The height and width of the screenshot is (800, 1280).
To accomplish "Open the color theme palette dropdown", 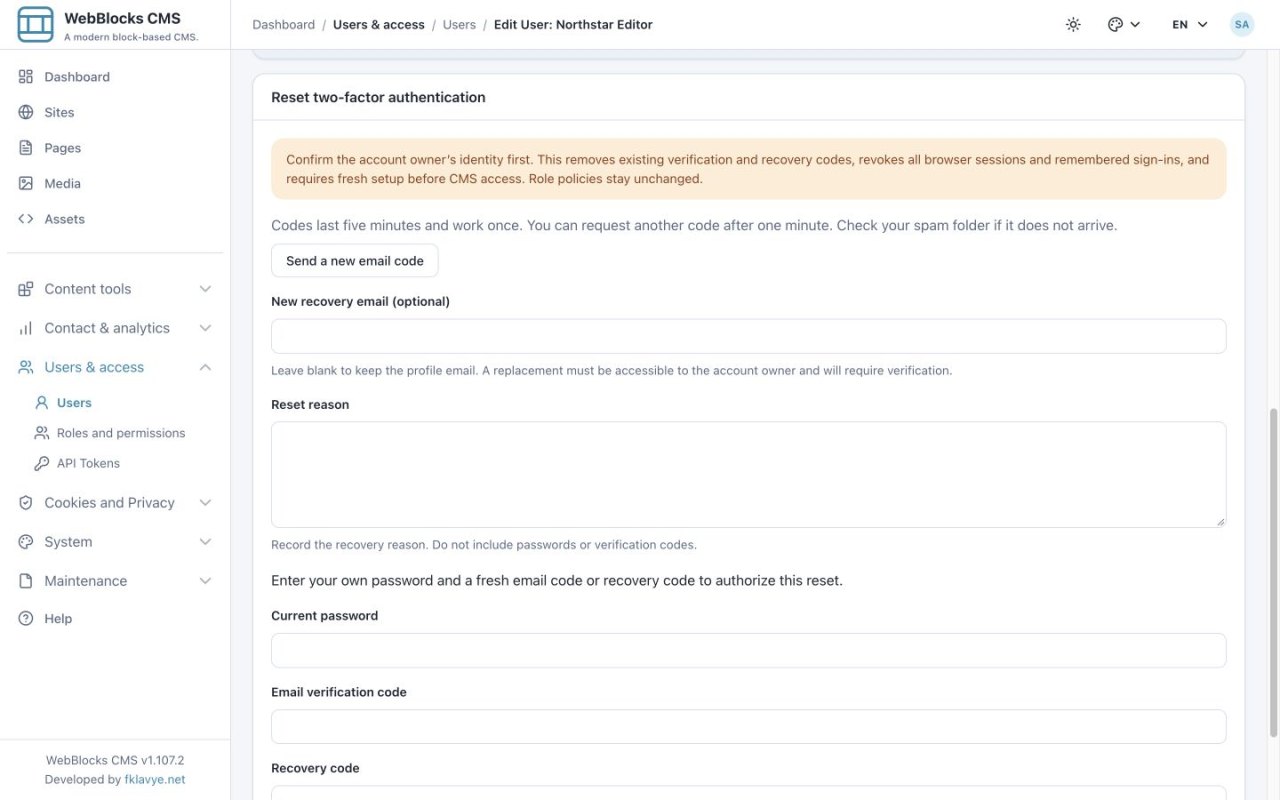I will (x=1124, y=25).
